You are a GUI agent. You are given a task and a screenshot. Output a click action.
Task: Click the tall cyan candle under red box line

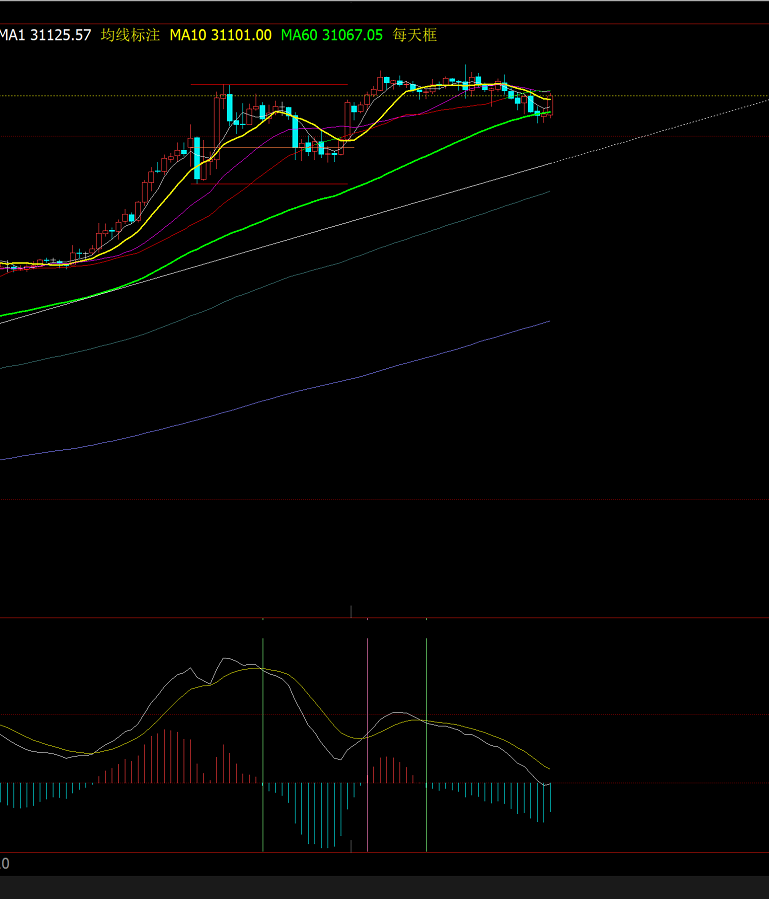point(229,107)
